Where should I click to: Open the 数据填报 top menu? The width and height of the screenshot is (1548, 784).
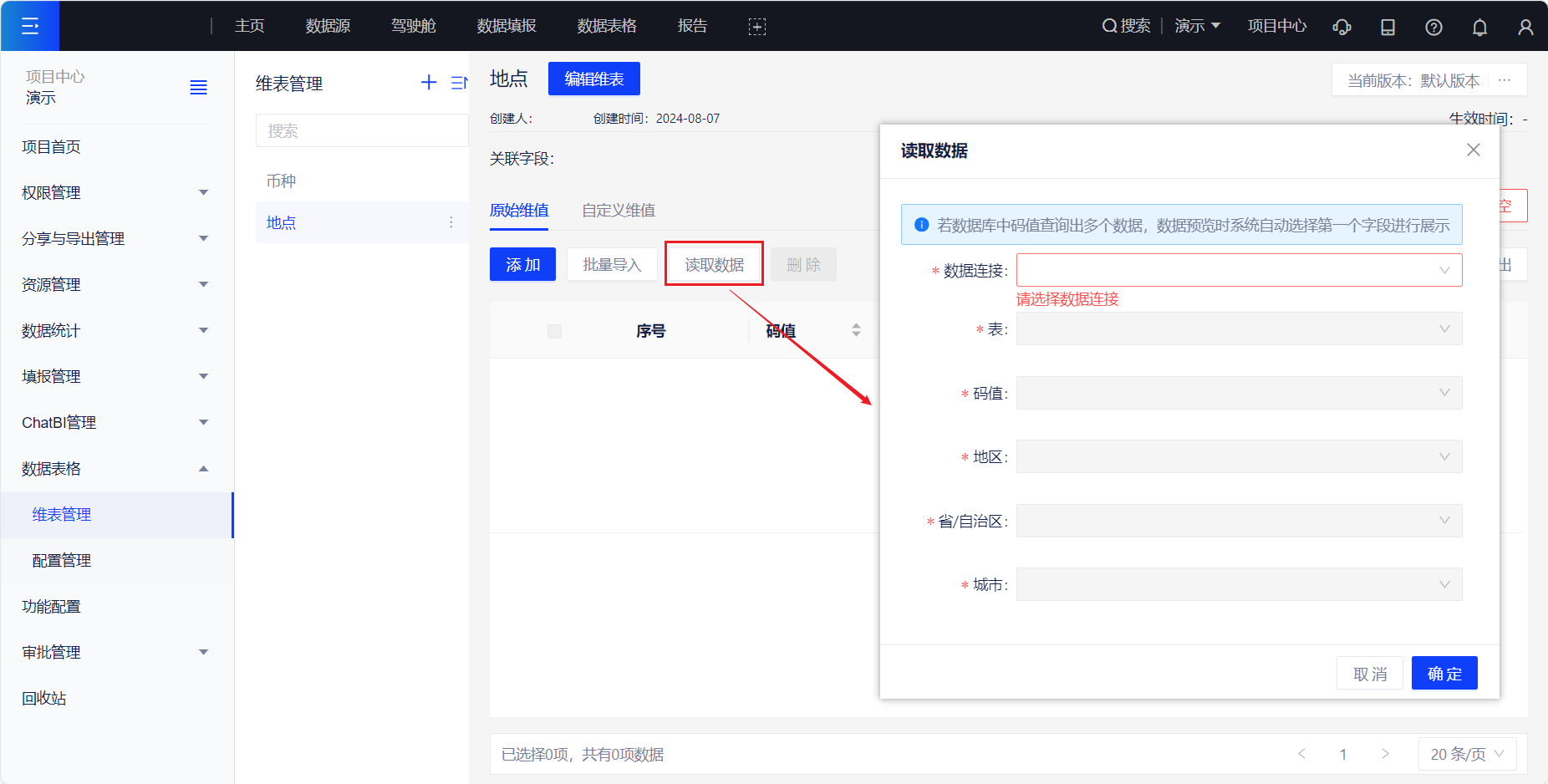point(507,26)
